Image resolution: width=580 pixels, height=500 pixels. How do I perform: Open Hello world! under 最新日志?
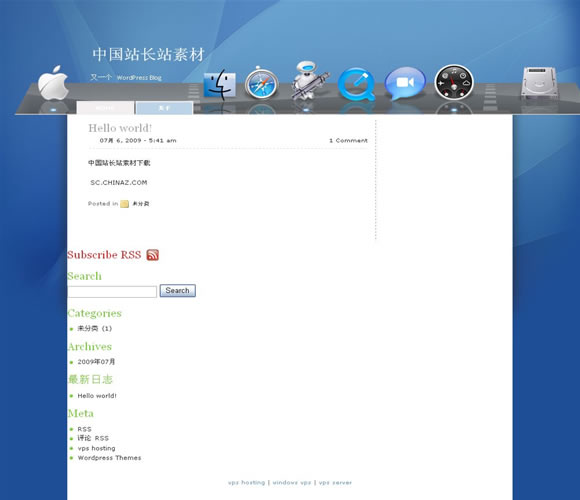tap(97, 396)
